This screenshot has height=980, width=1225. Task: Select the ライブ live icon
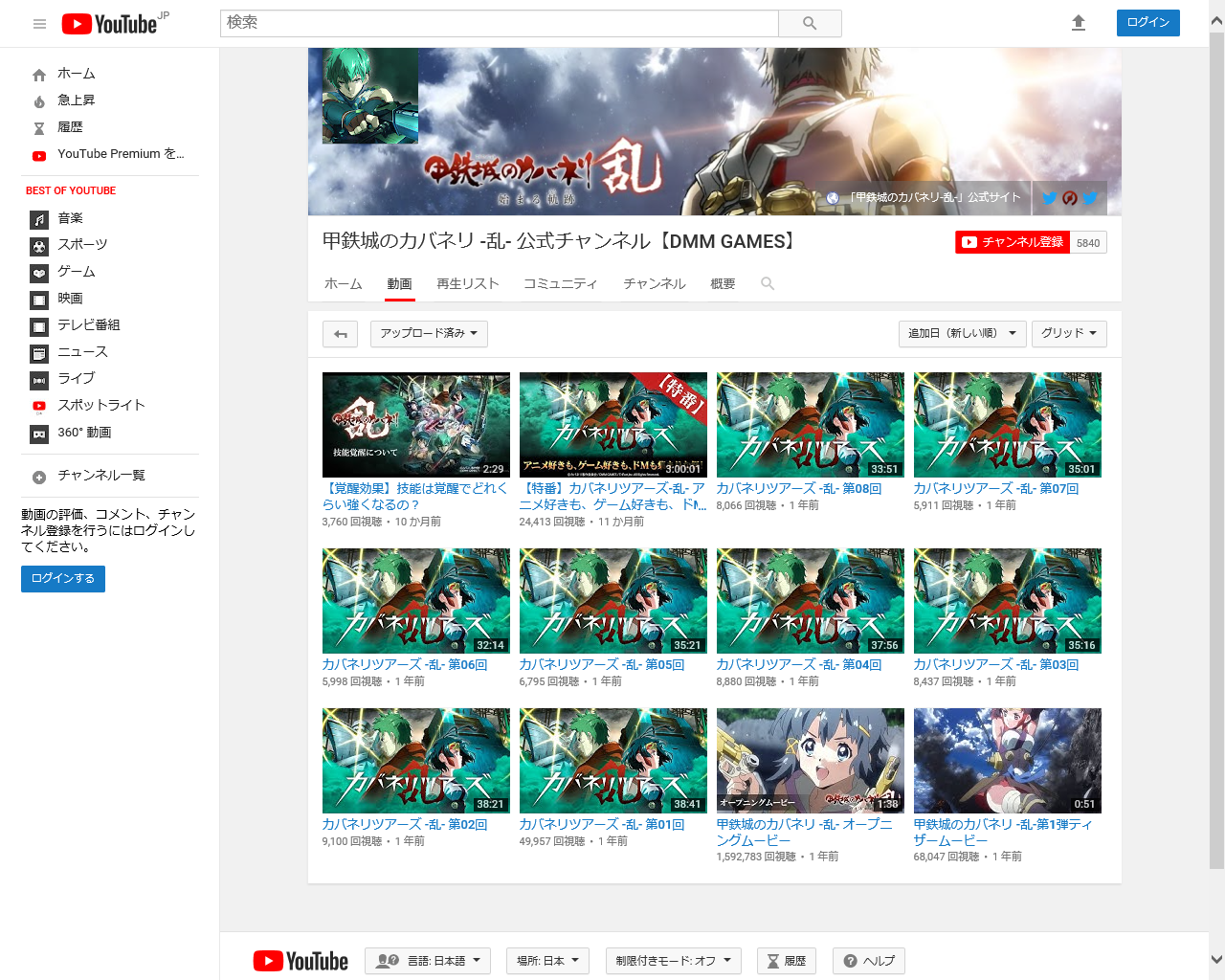click(x=39, y=380)
